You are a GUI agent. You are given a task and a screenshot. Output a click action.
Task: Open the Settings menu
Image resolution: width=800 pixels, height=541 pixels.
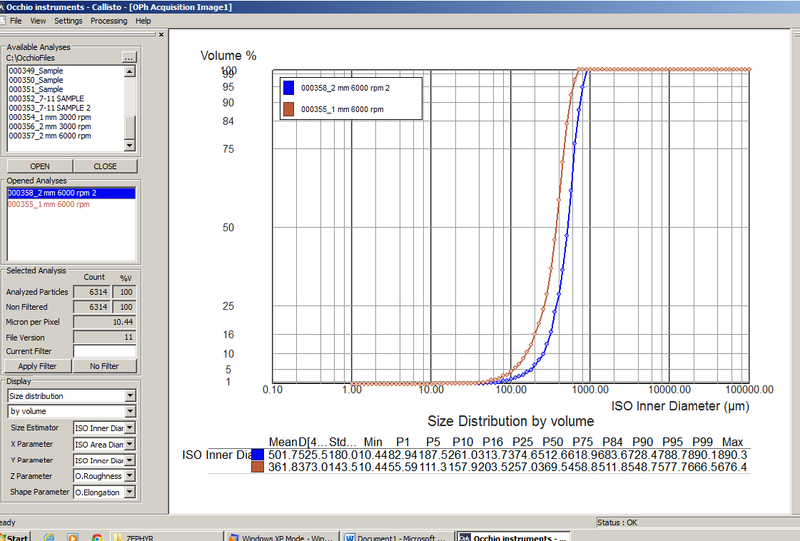[x=68, y=20]
